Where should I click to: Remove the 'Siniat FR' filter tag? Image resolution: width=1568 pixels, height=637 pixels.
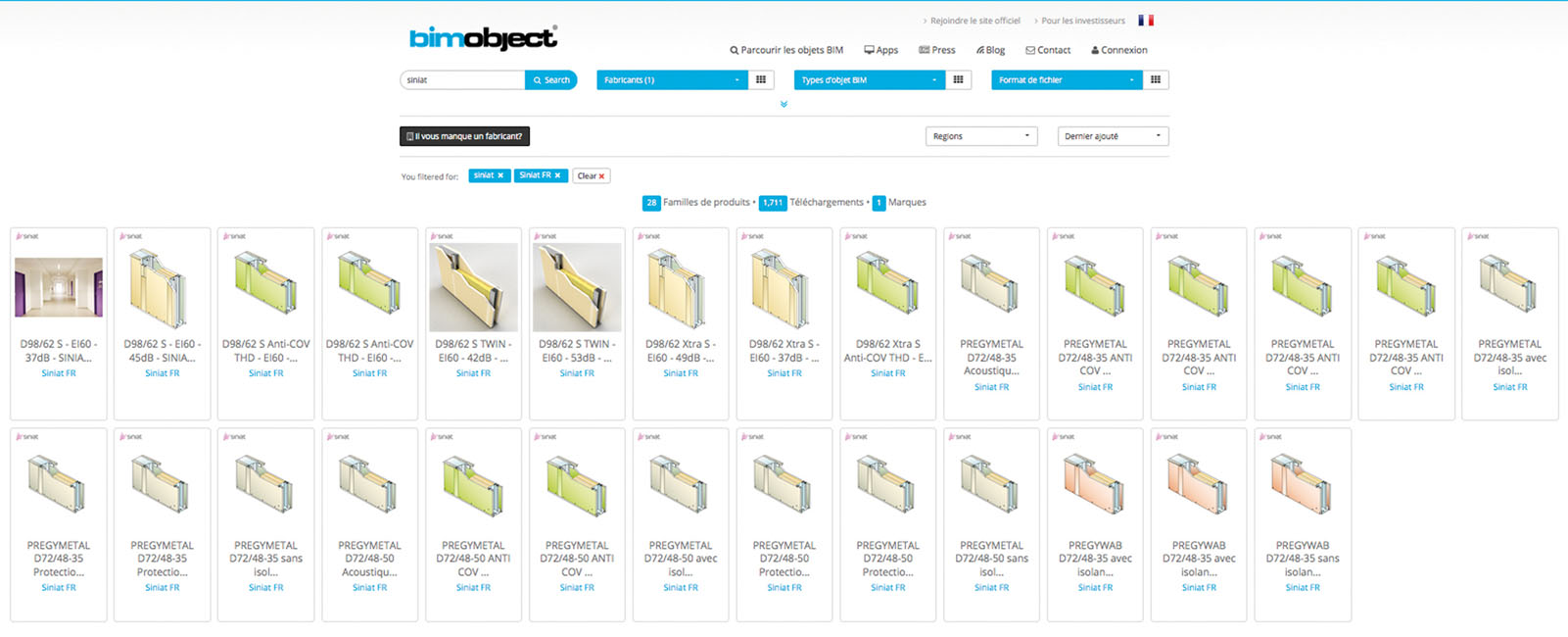point(557,175)
